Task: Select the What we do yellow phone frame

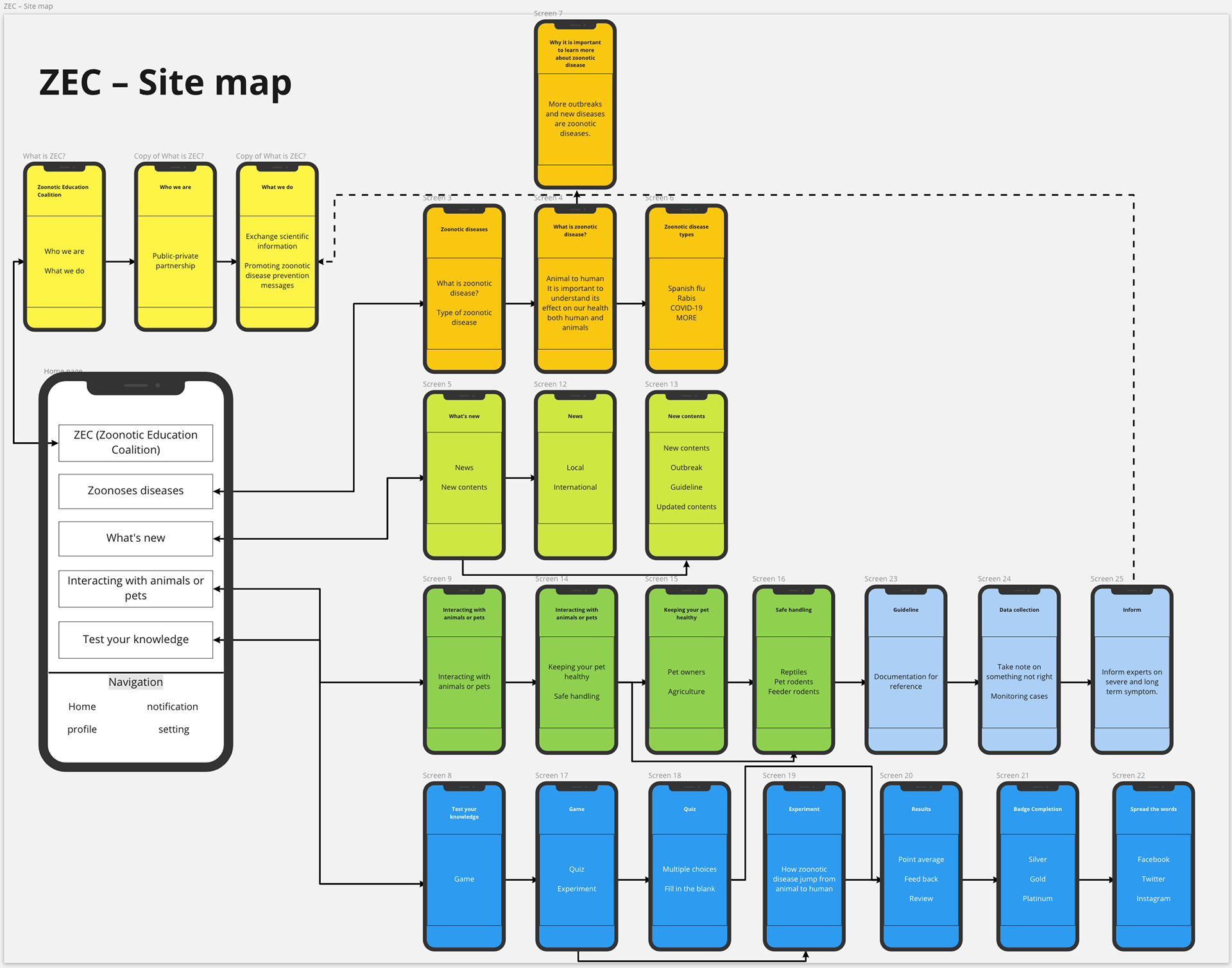Action: 277,246
